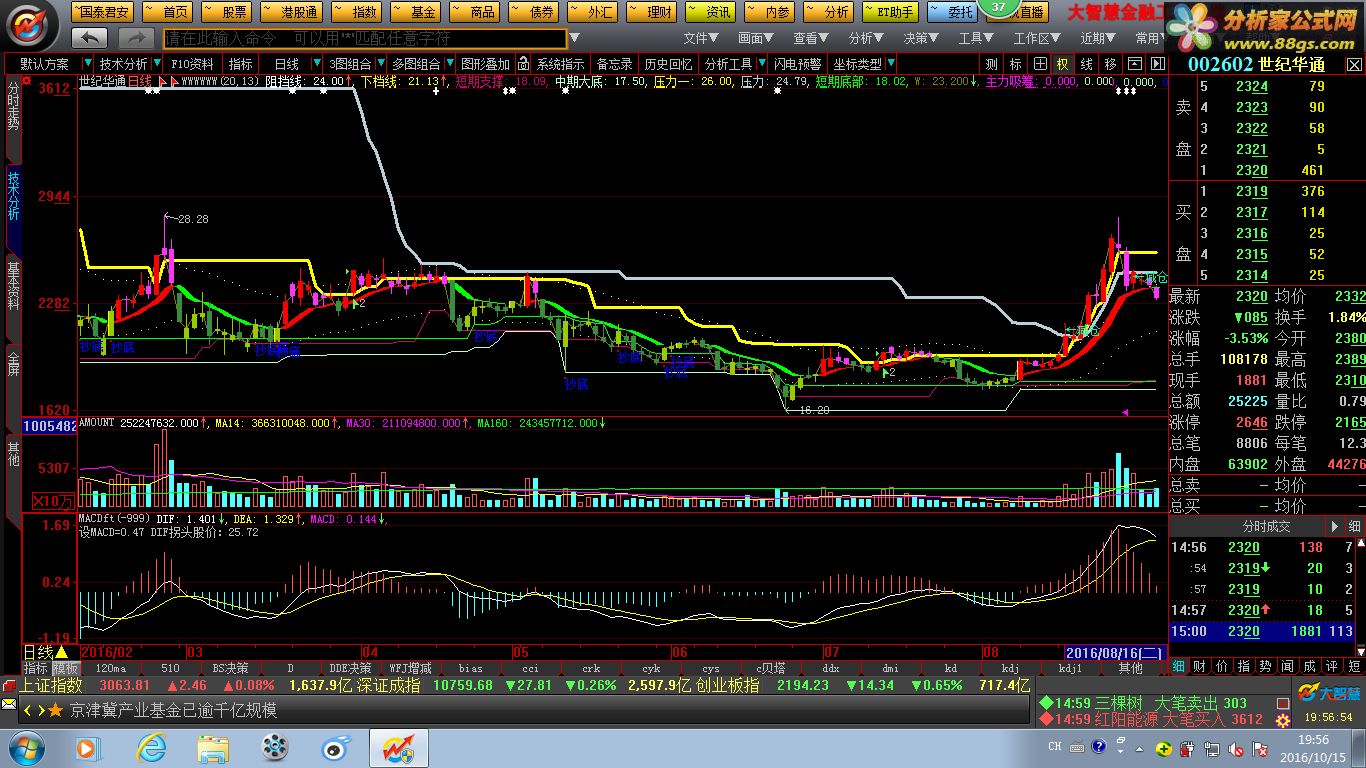Open the 商品 commodities button
The image size is (1366, 768).
[475, 12]
